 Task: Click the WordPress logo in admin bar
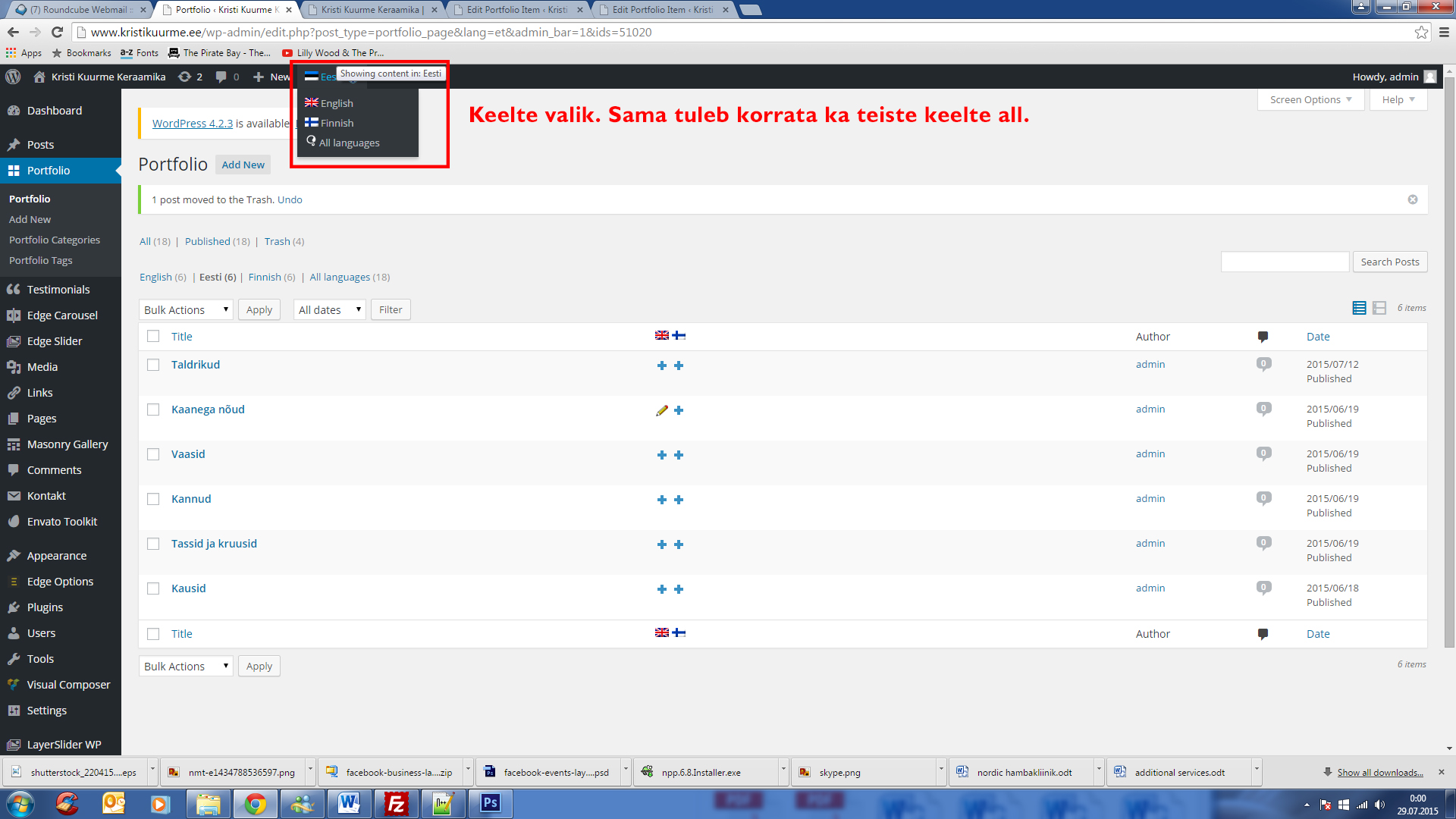pos(13,77)
